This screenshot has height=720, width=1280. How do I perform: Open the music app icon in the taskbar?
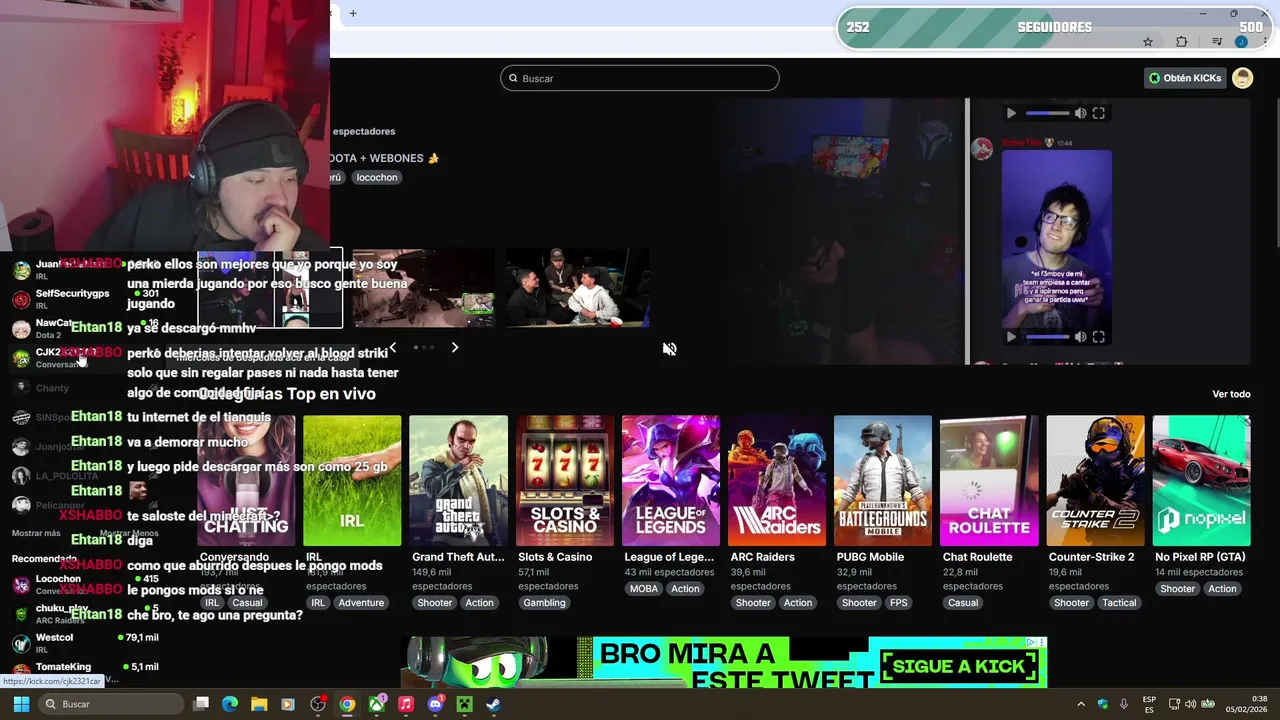[x=405, y=704]
